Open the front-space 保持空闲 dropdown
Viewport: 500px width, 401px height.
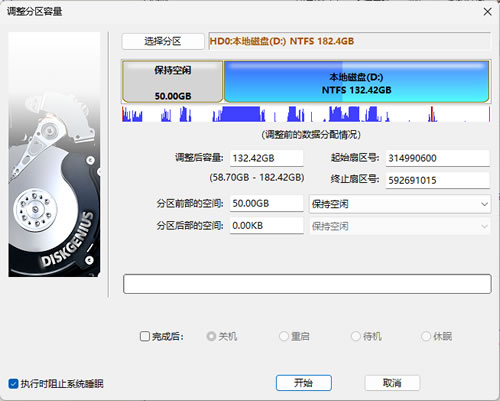click(x=400, y=204)
